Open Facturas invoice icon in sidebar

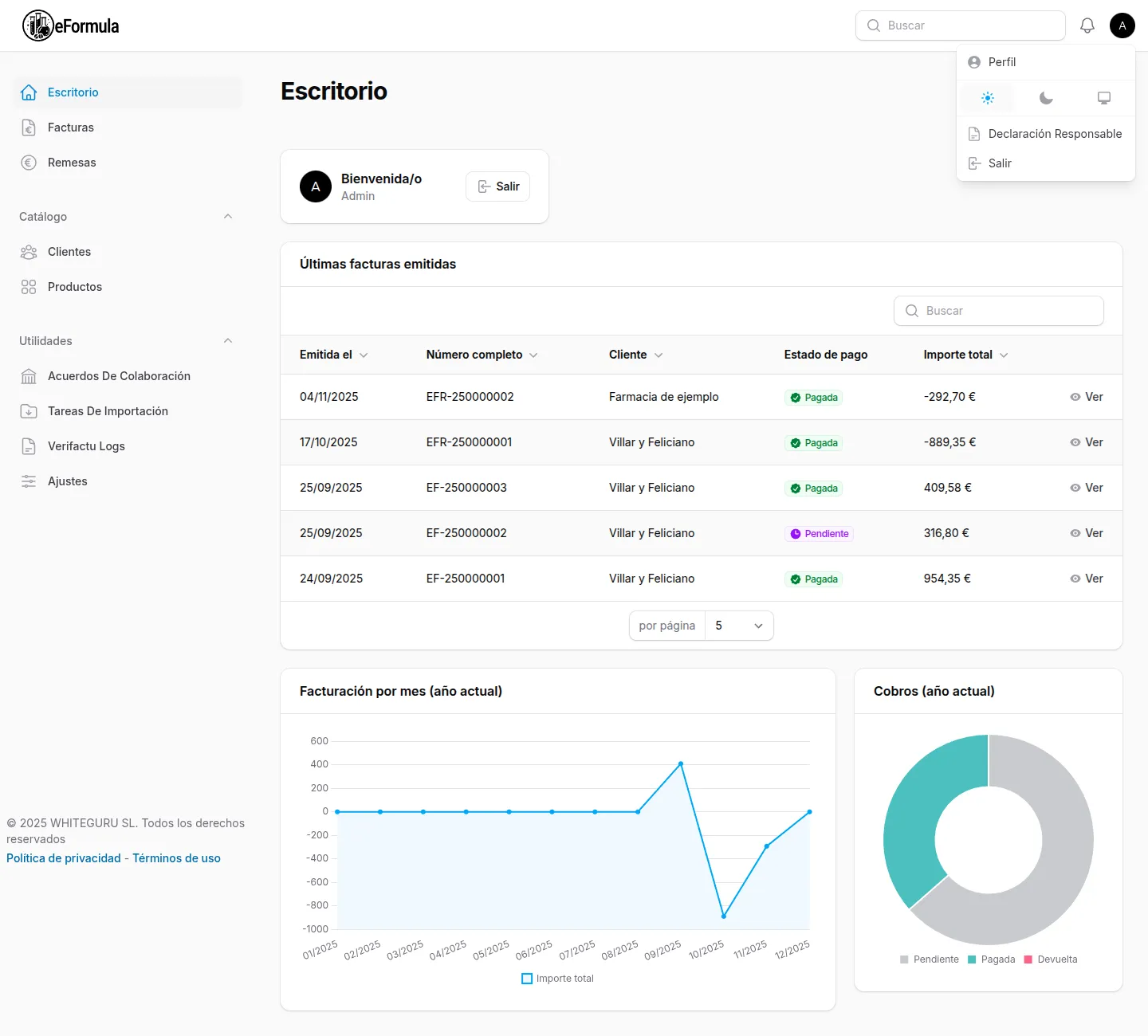29,128
